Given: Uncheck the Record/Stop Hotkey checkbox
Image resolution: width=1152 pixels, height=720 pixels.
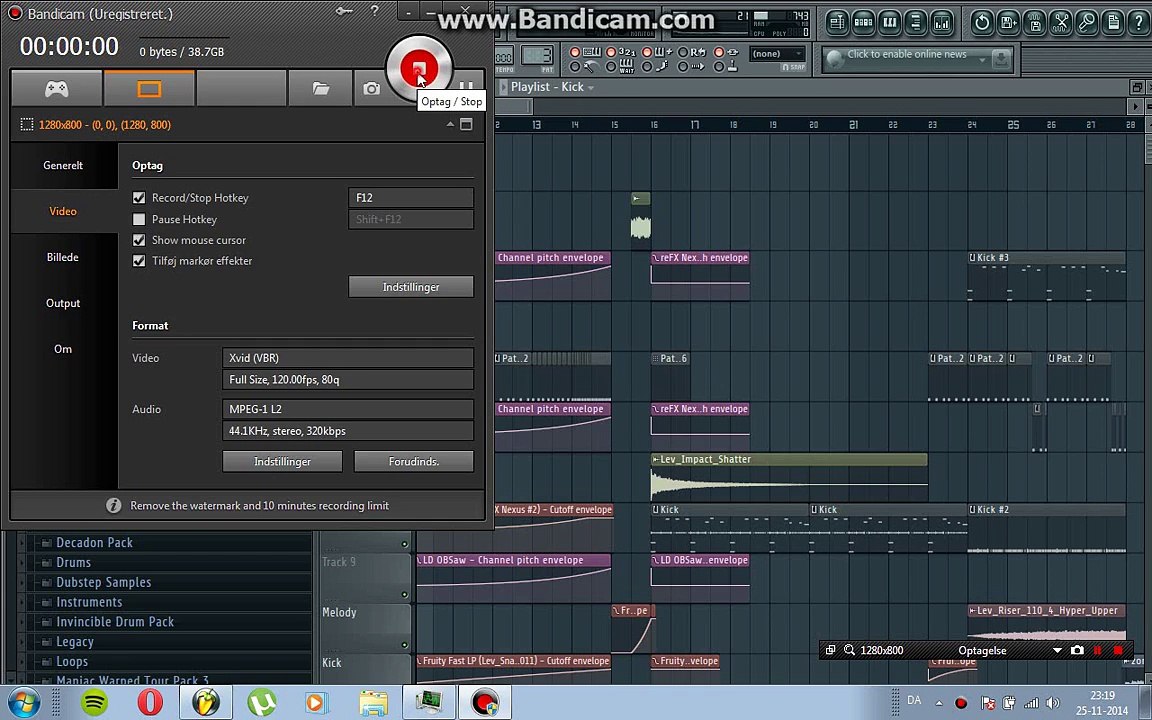Looking at the screenshot, I should click(139, 198).
